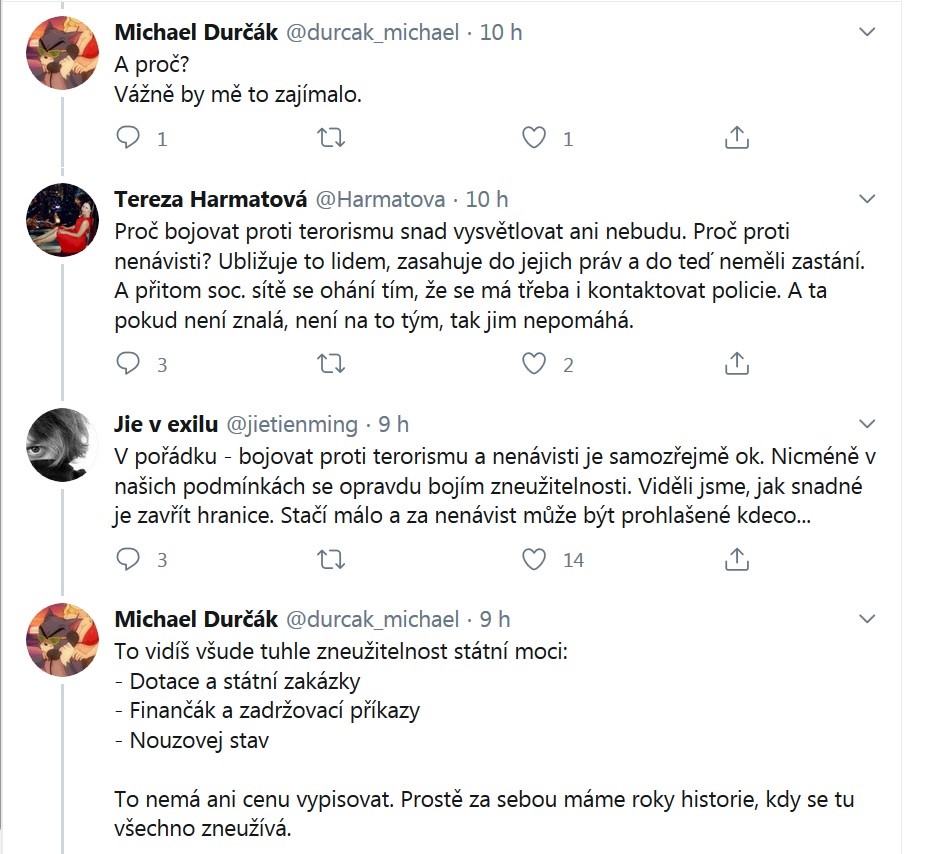The width and height of the screenshot is (930, 854).
Task: Open more options for Tereza Harmatová's tweet
Action: click(x=868, y=198)
